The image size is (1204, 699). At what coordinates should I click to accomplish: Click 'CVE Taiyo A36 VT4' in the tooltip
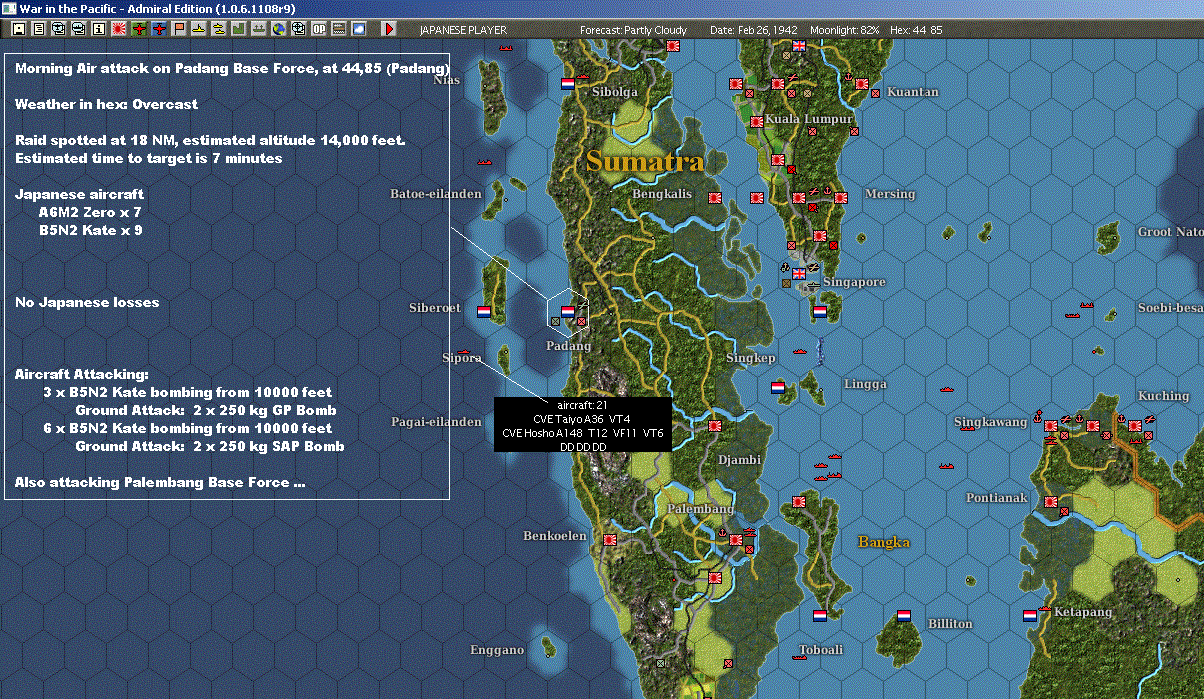(582, 418)
